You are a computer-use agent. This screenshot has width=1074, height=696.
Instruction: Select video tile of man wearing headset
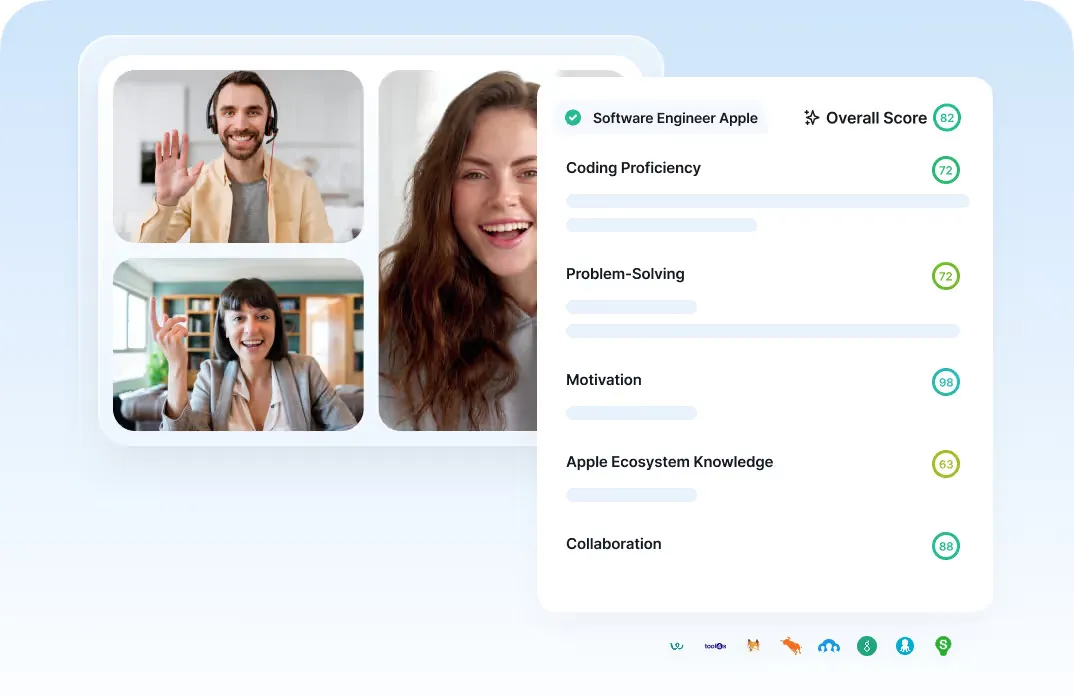[x=238, y=156]
